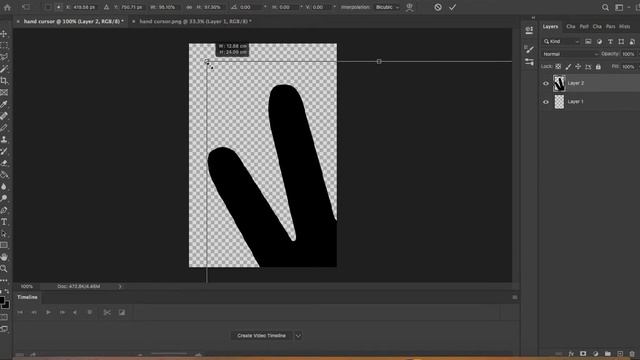Toggle maintain aspect ratio link
Screen dimensions: 640x360
click(x=189, y=7)
